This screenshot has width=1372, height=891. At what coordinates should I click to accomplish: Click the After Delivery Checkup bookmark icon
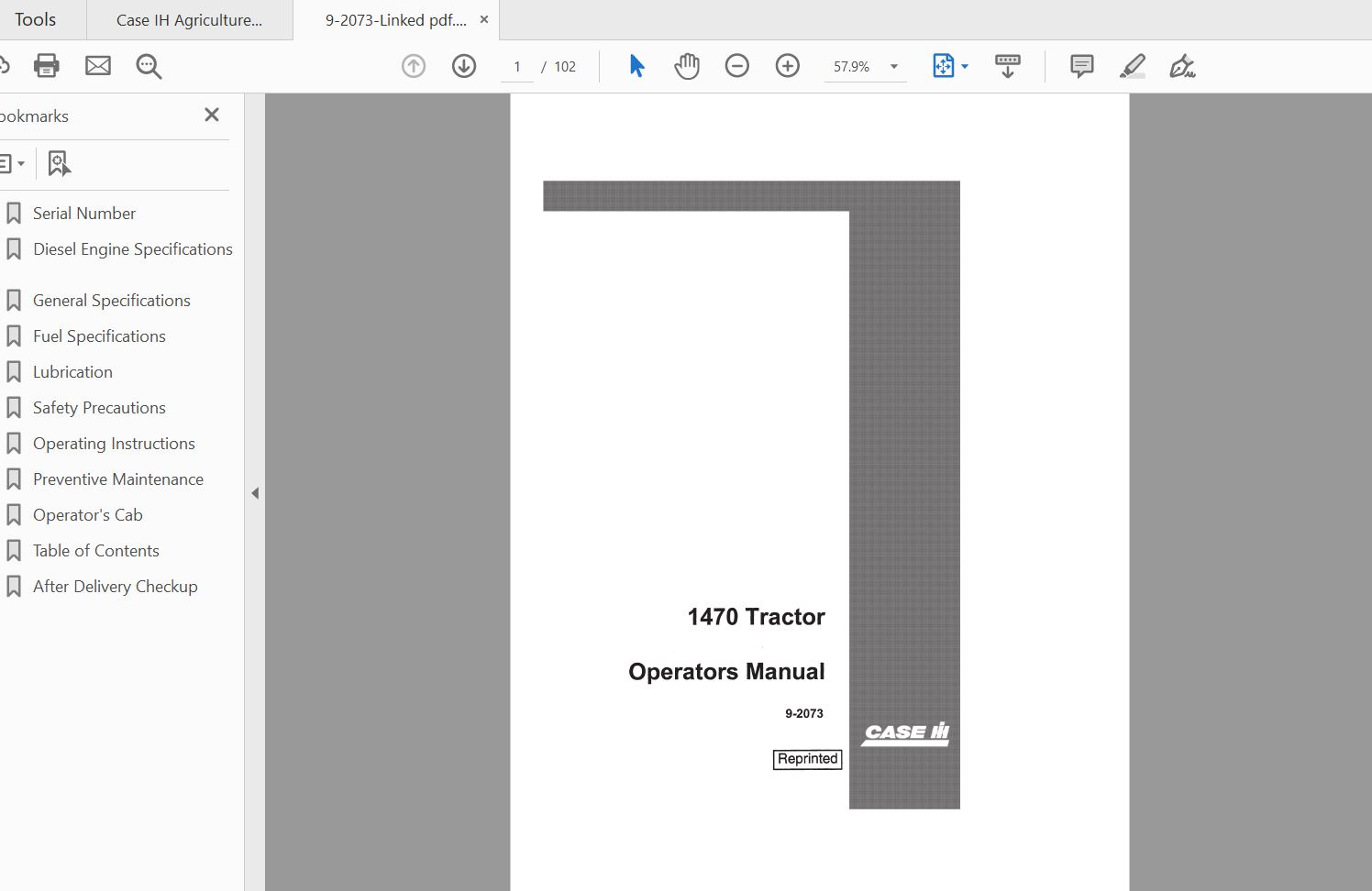pos(14,587)
